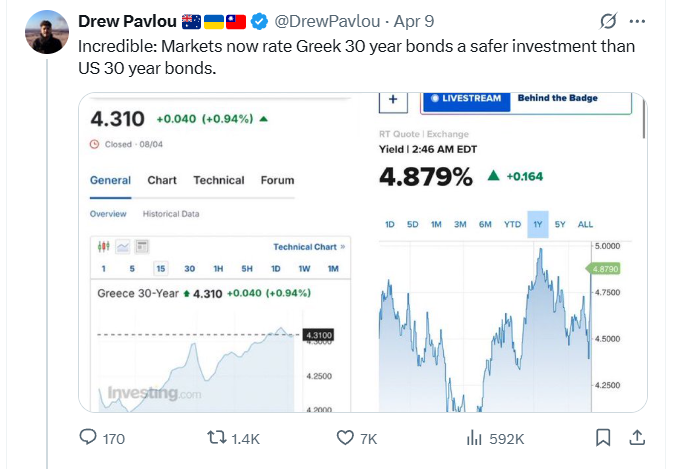This screenshot has width=694, height=469.
Task: Share post via upload arrow icon
Action: (x=636, y=438)
